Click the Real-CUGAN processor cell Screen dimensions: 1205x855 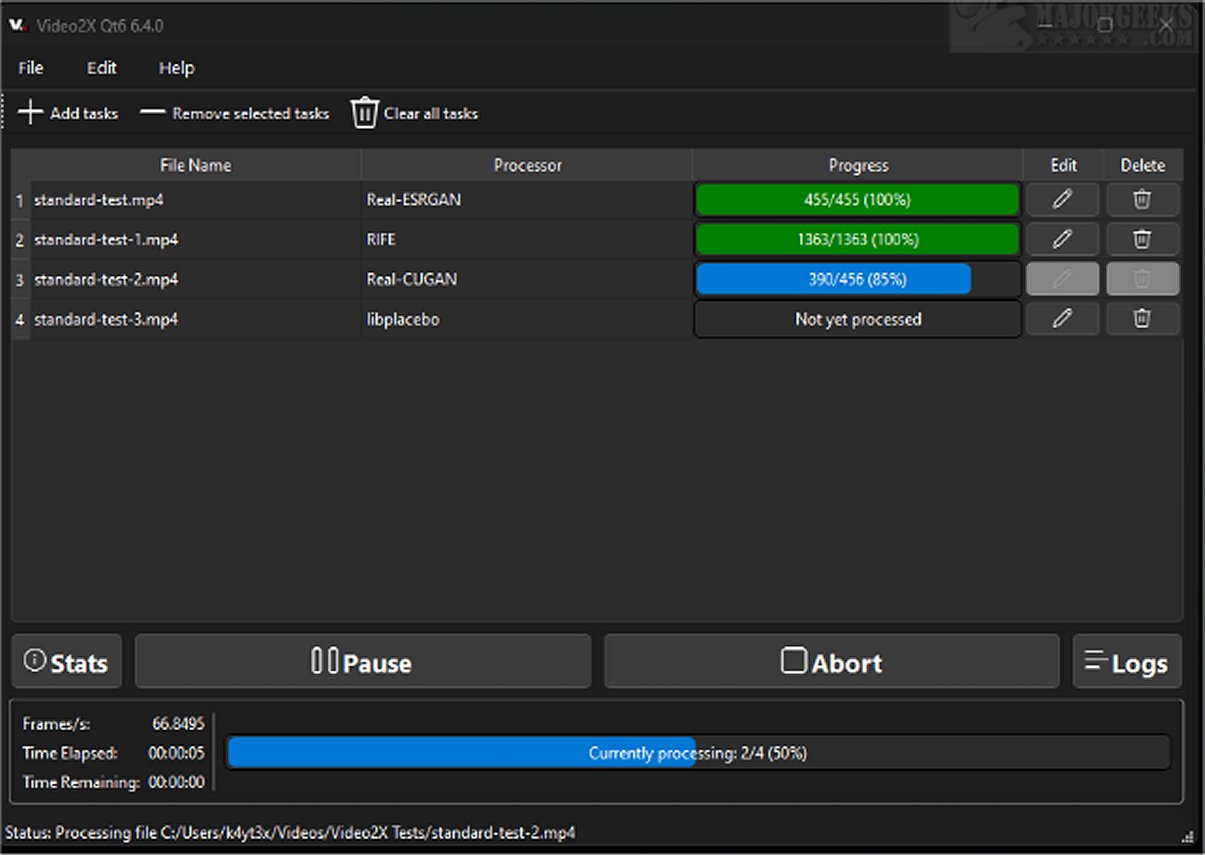point(526,280)
